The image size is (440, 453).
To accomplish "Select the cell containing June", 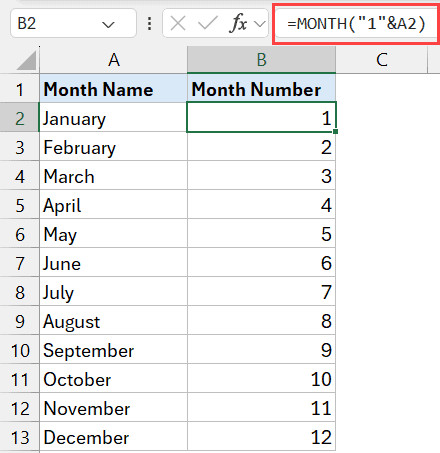I will (113, 262).
